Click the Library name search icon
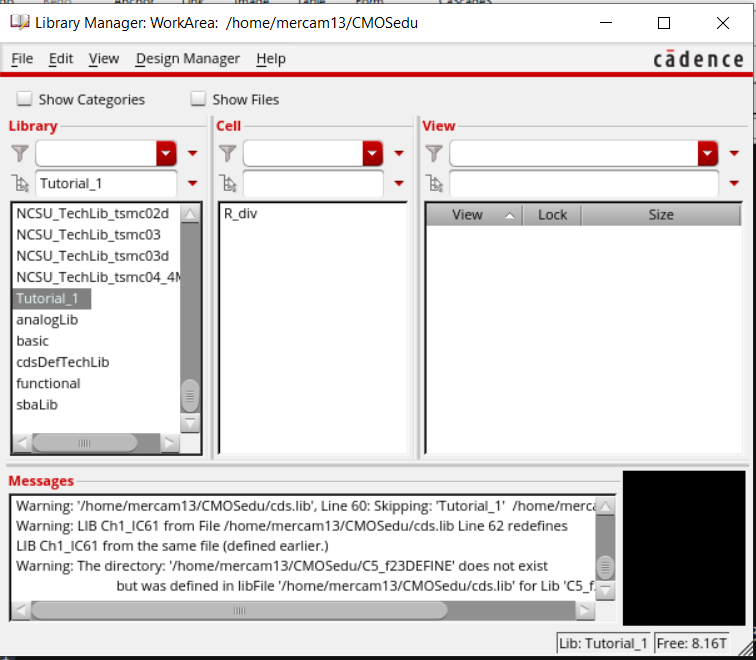 [20, 183]
